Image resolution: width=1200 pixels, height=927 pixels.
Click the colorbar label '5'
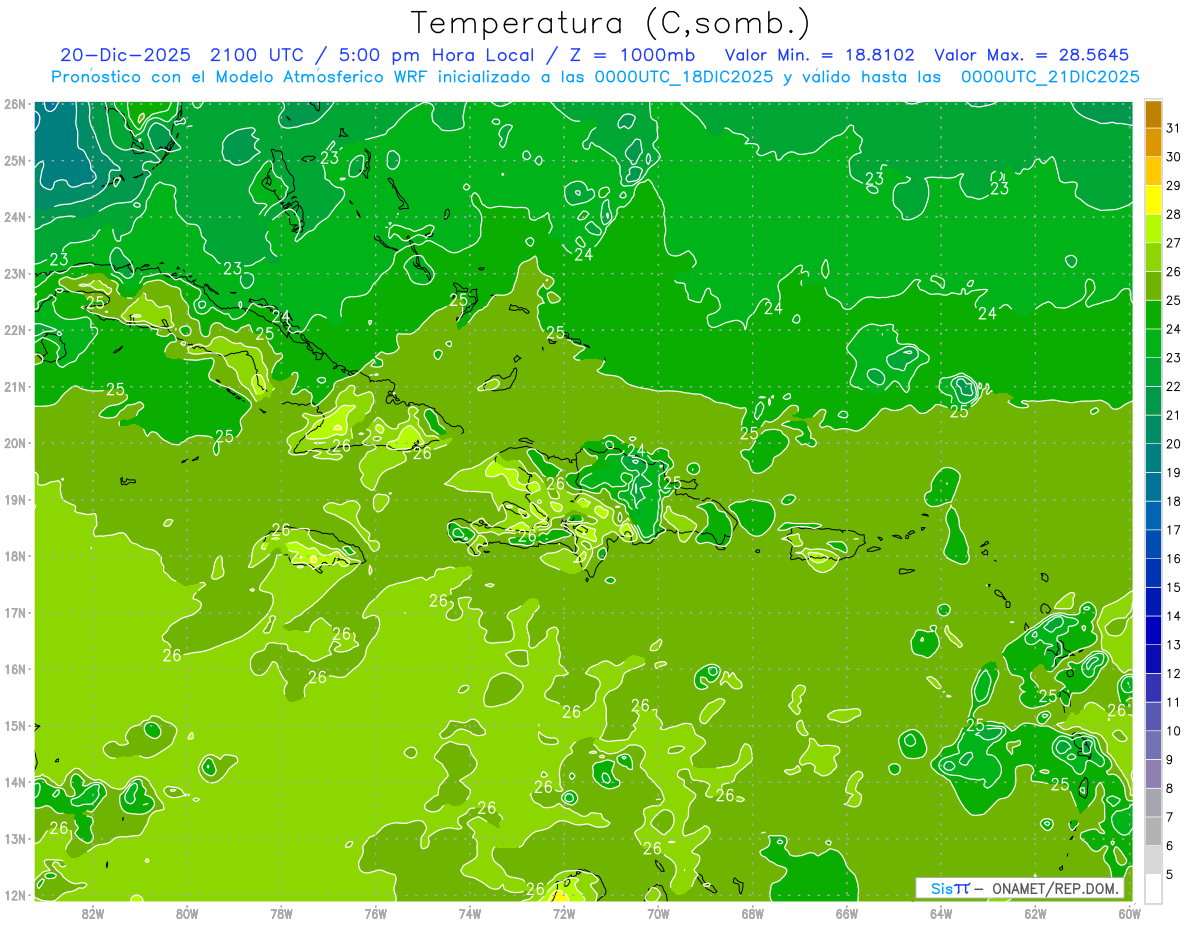pos(1170,874)
